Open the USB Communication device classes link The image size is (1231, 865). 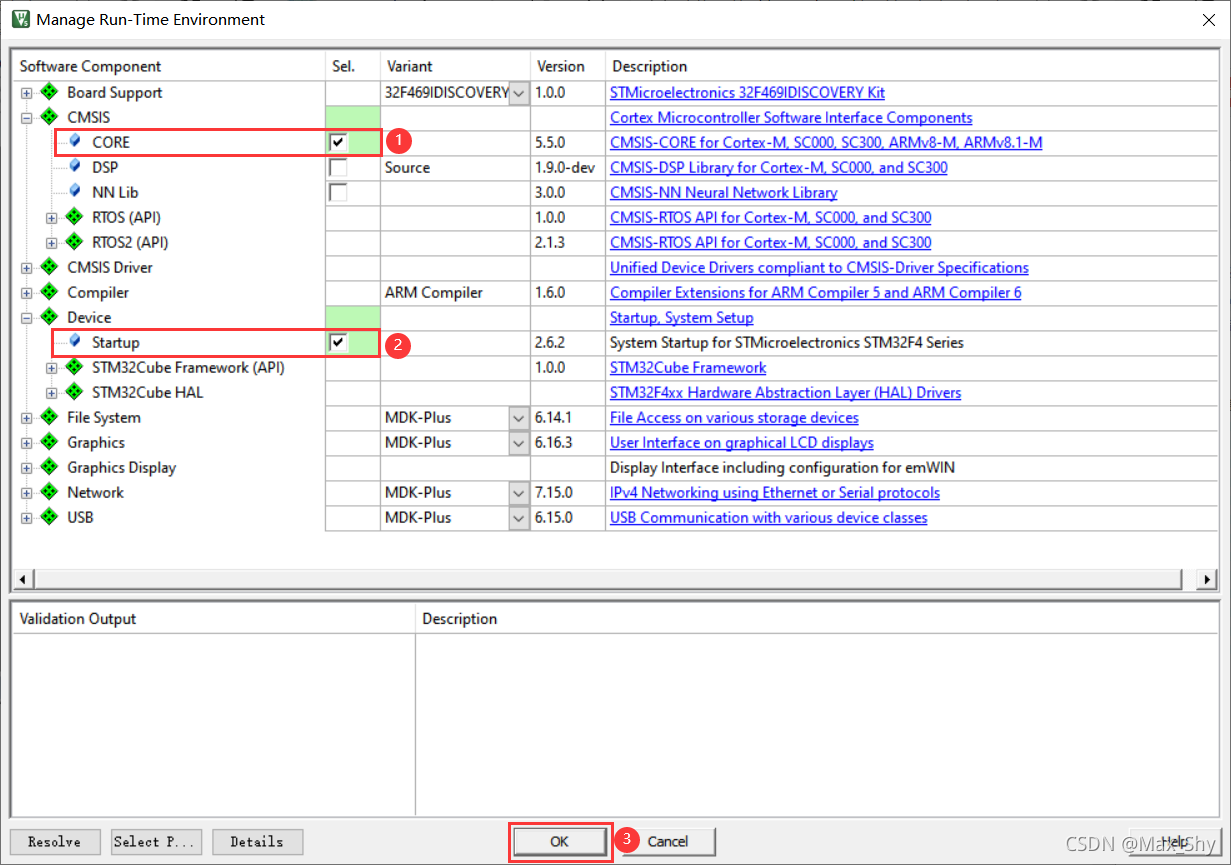pyautogui.click(x=769, y=517)
